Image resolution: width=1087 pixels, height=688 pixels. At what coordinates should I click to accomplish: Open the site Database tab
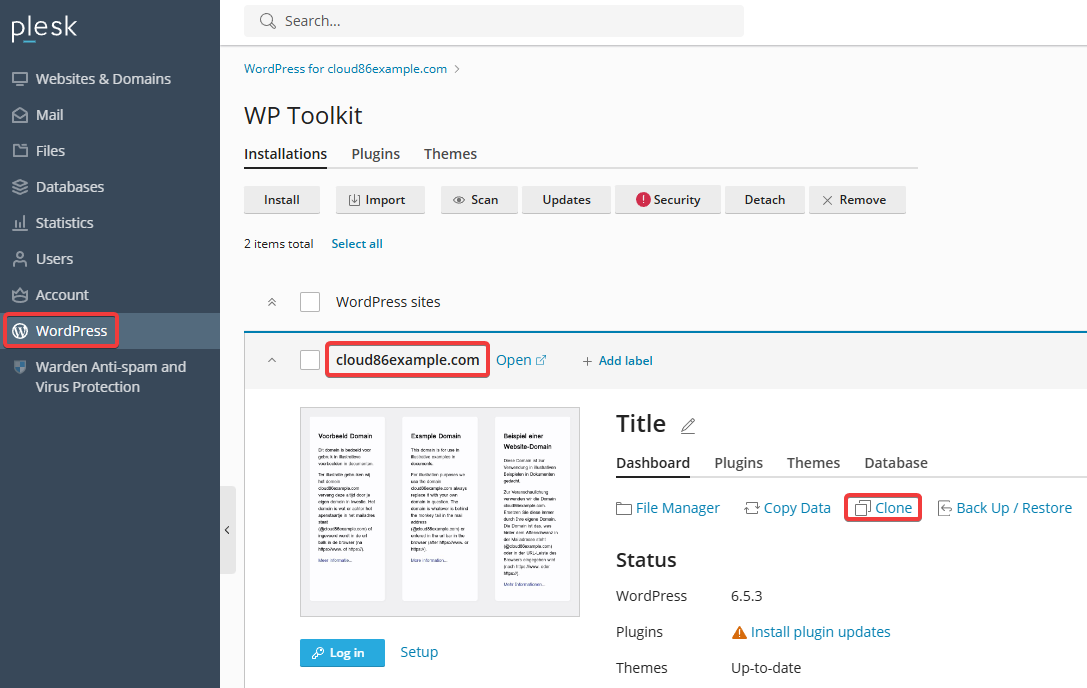[896, 463]
